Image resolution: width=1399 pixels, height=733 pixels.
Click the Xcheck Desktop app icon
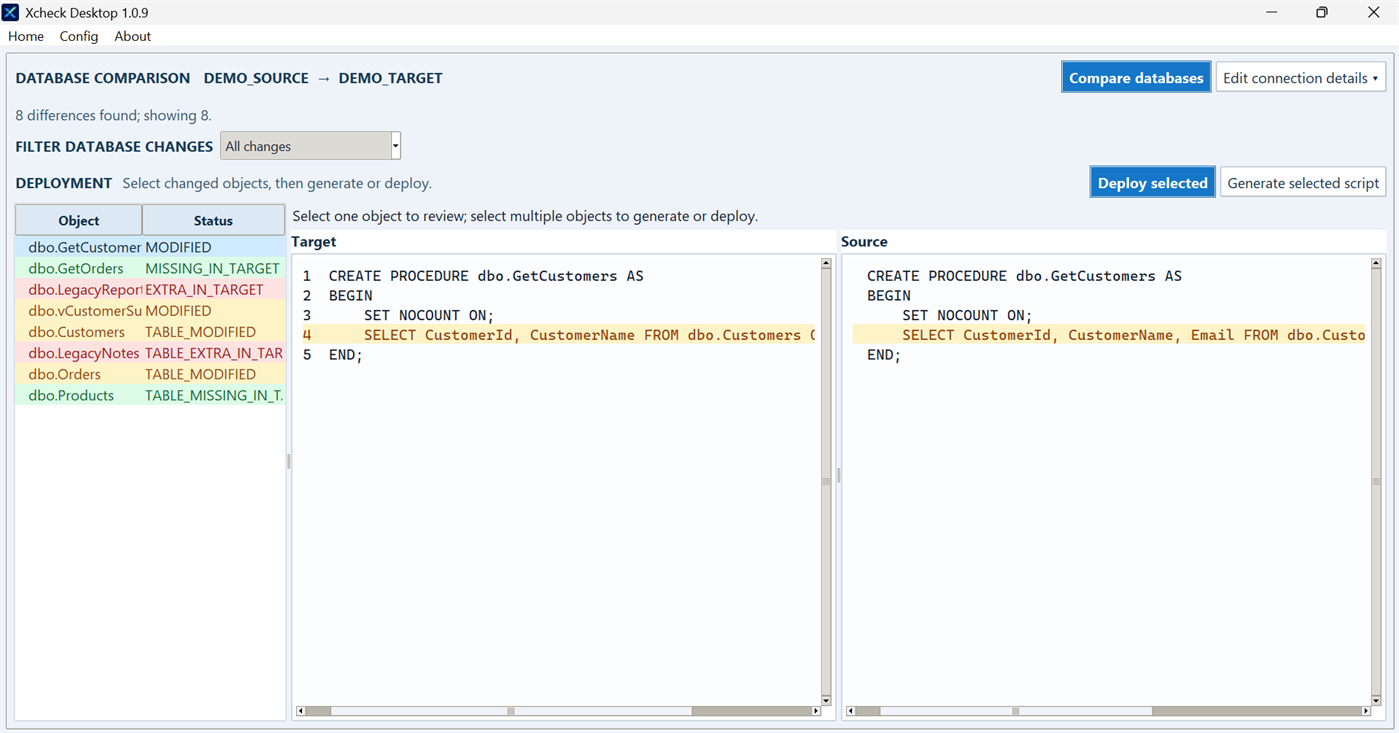click(11, 13)
